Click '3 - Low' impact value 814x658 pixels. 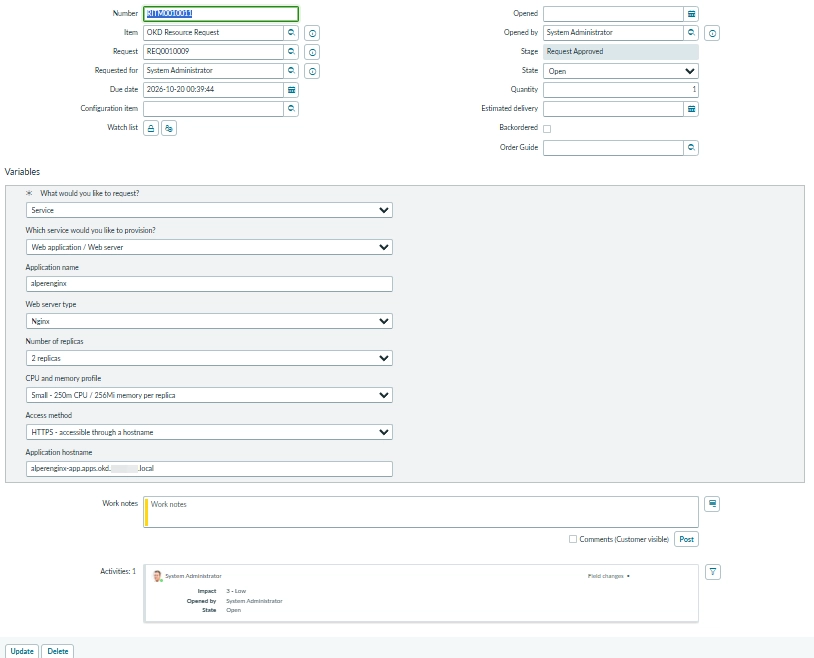pos(236,591)
